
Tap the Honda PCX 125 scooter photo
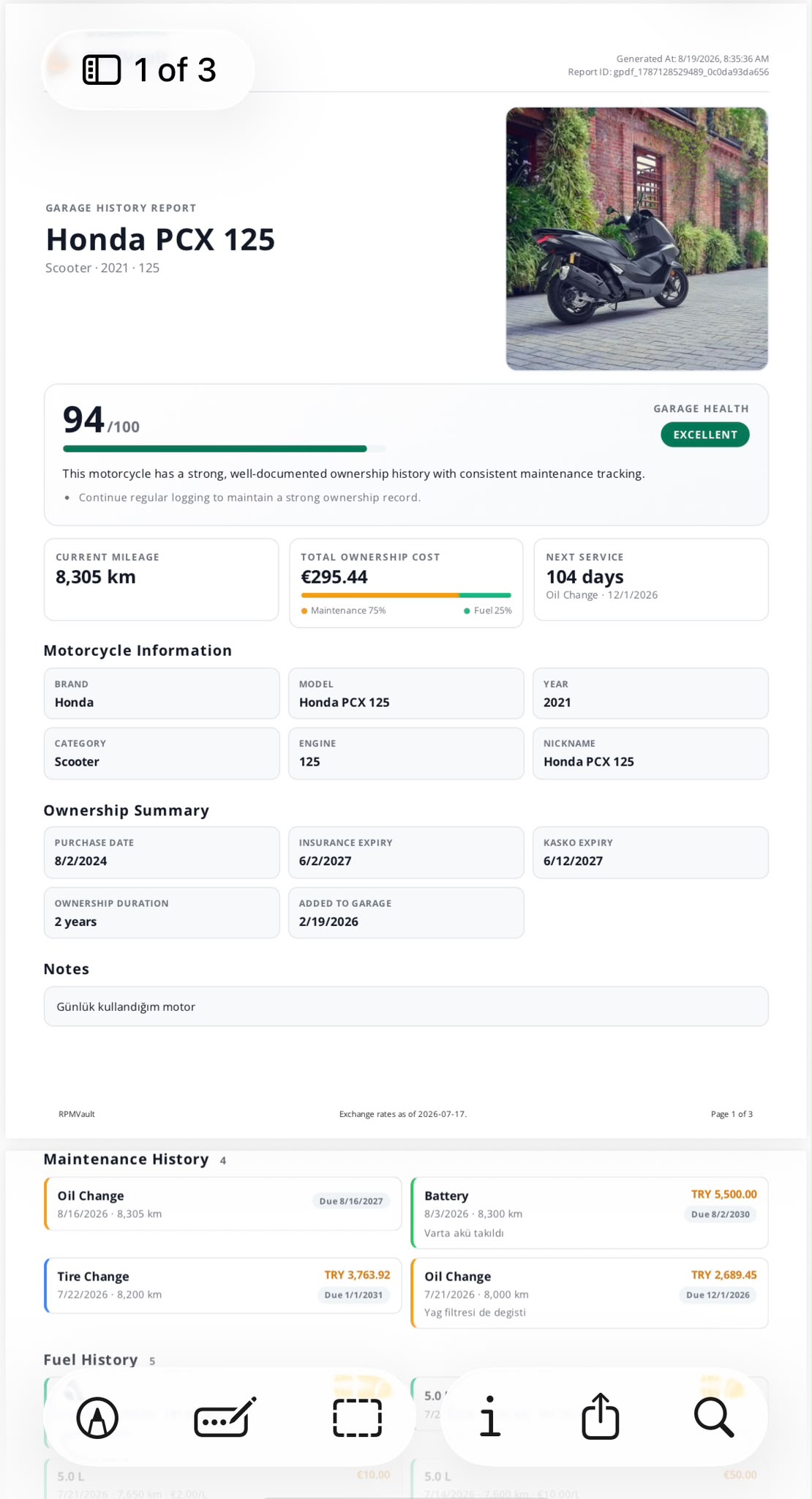[x=636, y=239]
